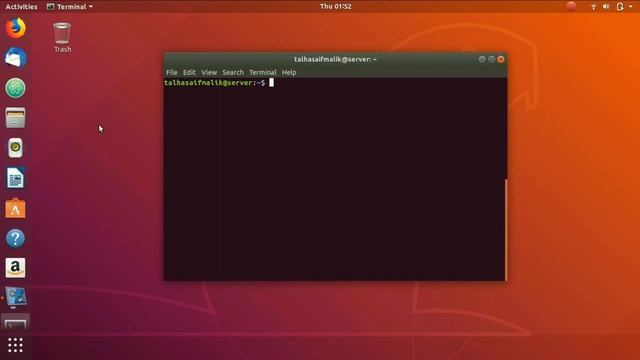Open the volume icon in top bar

(x=606, y=7)
